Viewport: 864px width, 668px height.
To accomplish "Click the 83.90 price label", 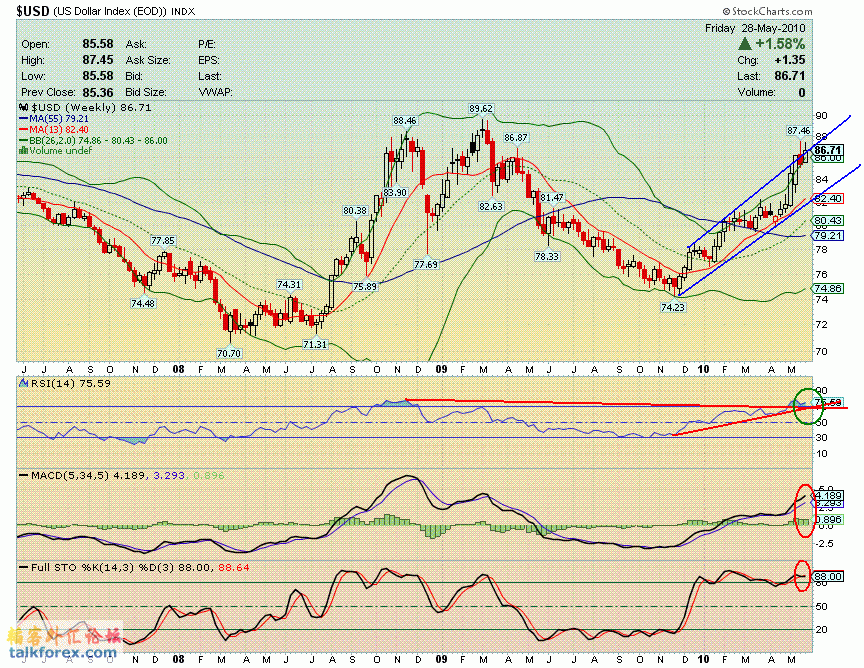I will tap(395, 192).
